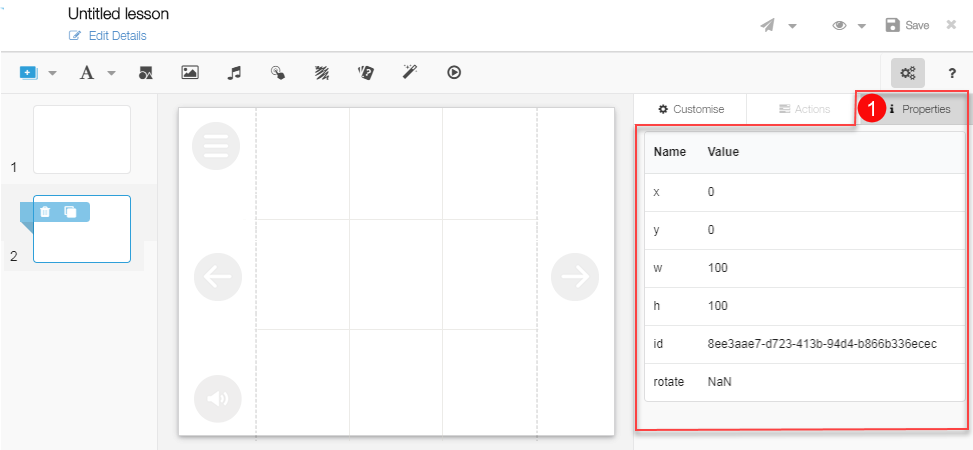Select slide 1 thumbnail

click(x=81, y=140)
